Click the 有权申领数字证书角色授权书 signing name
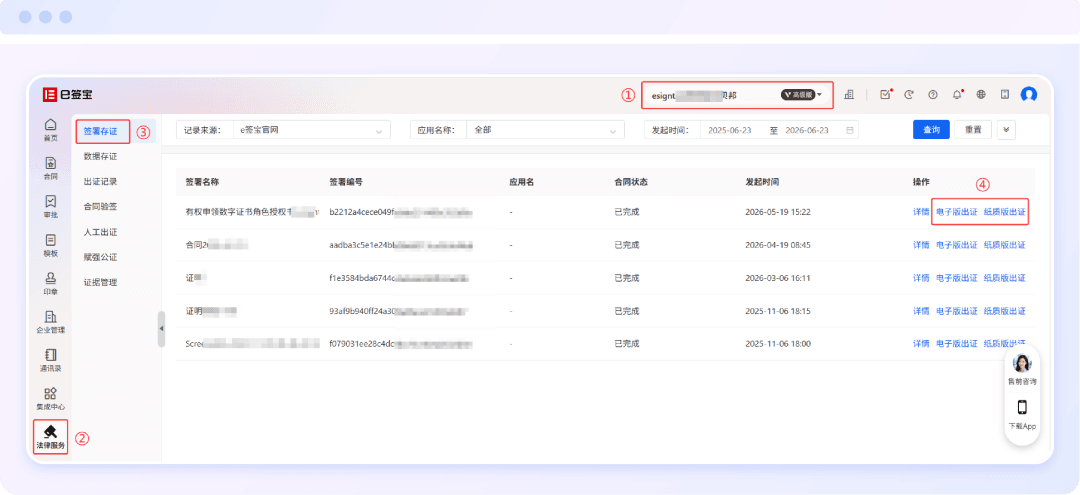Viewport: 1080px width, 495px height. 251,212
